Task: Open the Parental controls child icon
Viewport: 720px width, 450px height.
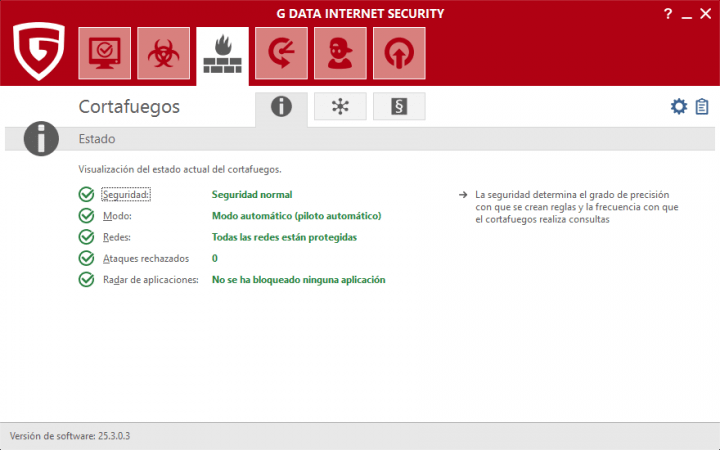Action: pyautogui.click(x=340, y=53)
